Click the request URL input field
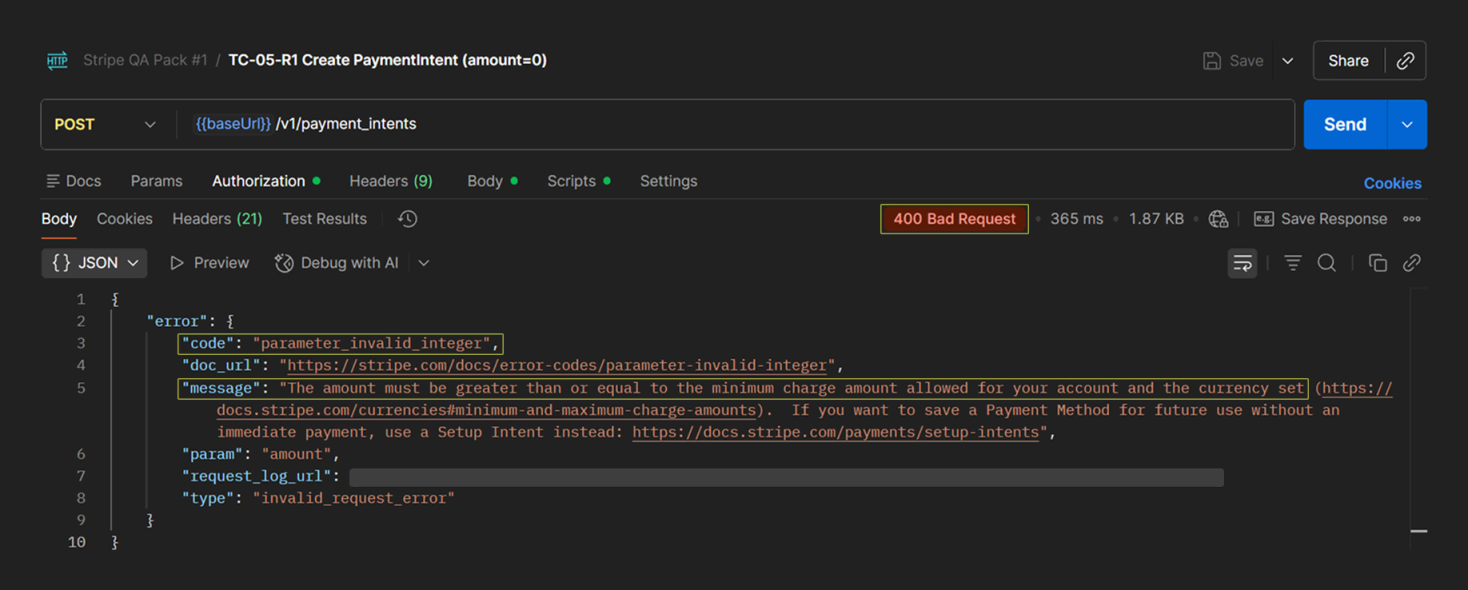Viewport: 1468px width, 590px height. tap(734, 124)
